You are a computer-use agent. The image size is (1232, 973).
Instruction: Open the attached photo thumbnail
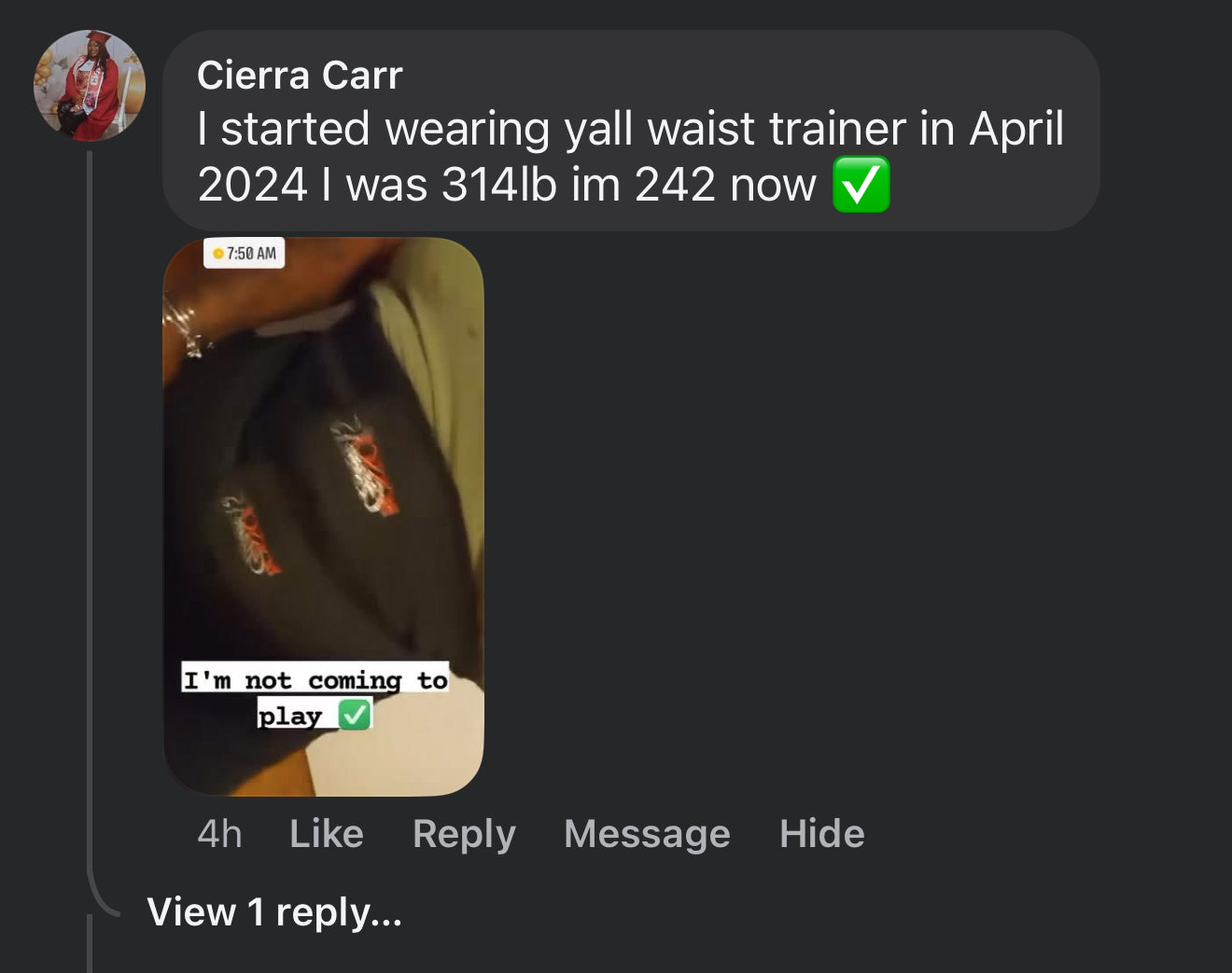point(323,516)
